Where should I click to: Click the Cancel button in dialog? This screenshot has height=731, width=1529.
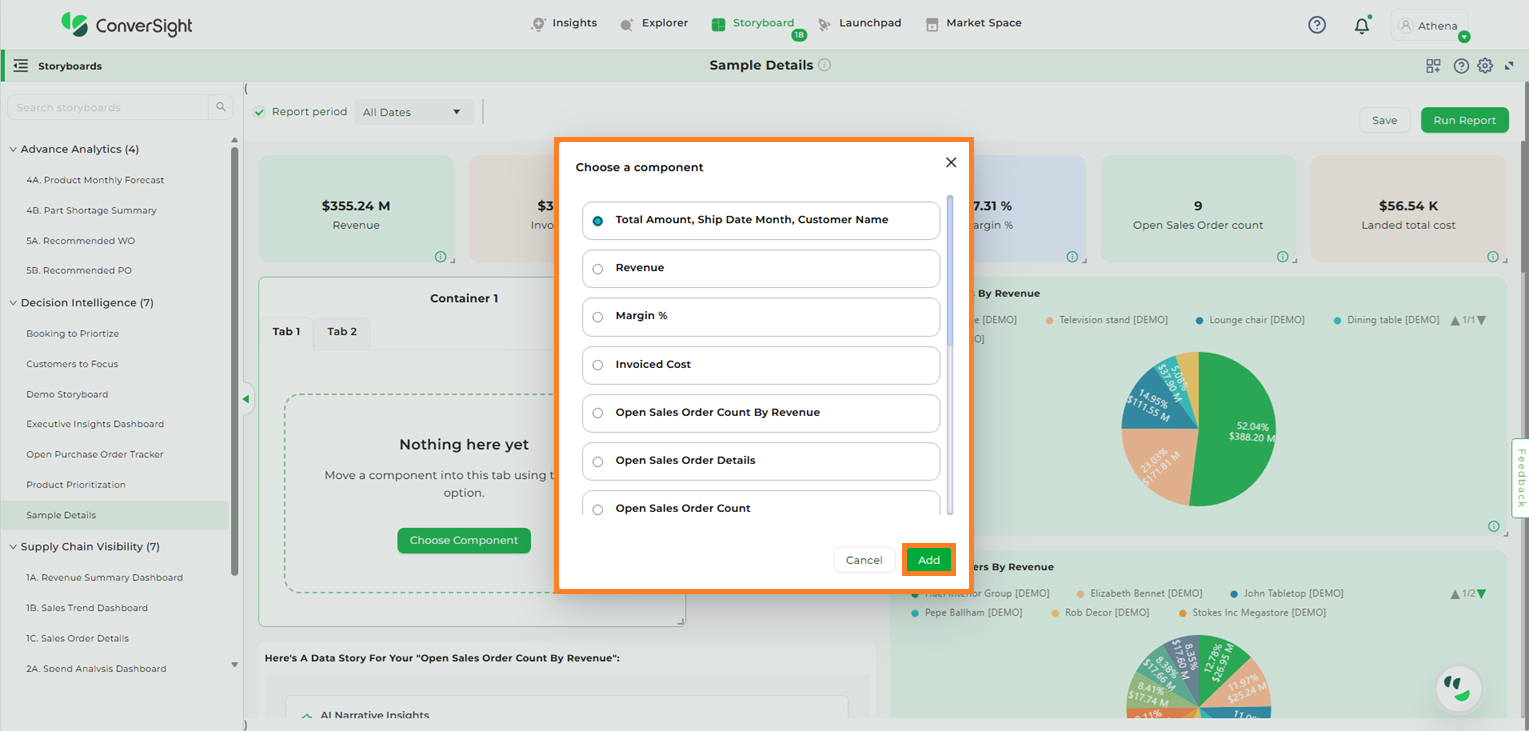(863, 560)
